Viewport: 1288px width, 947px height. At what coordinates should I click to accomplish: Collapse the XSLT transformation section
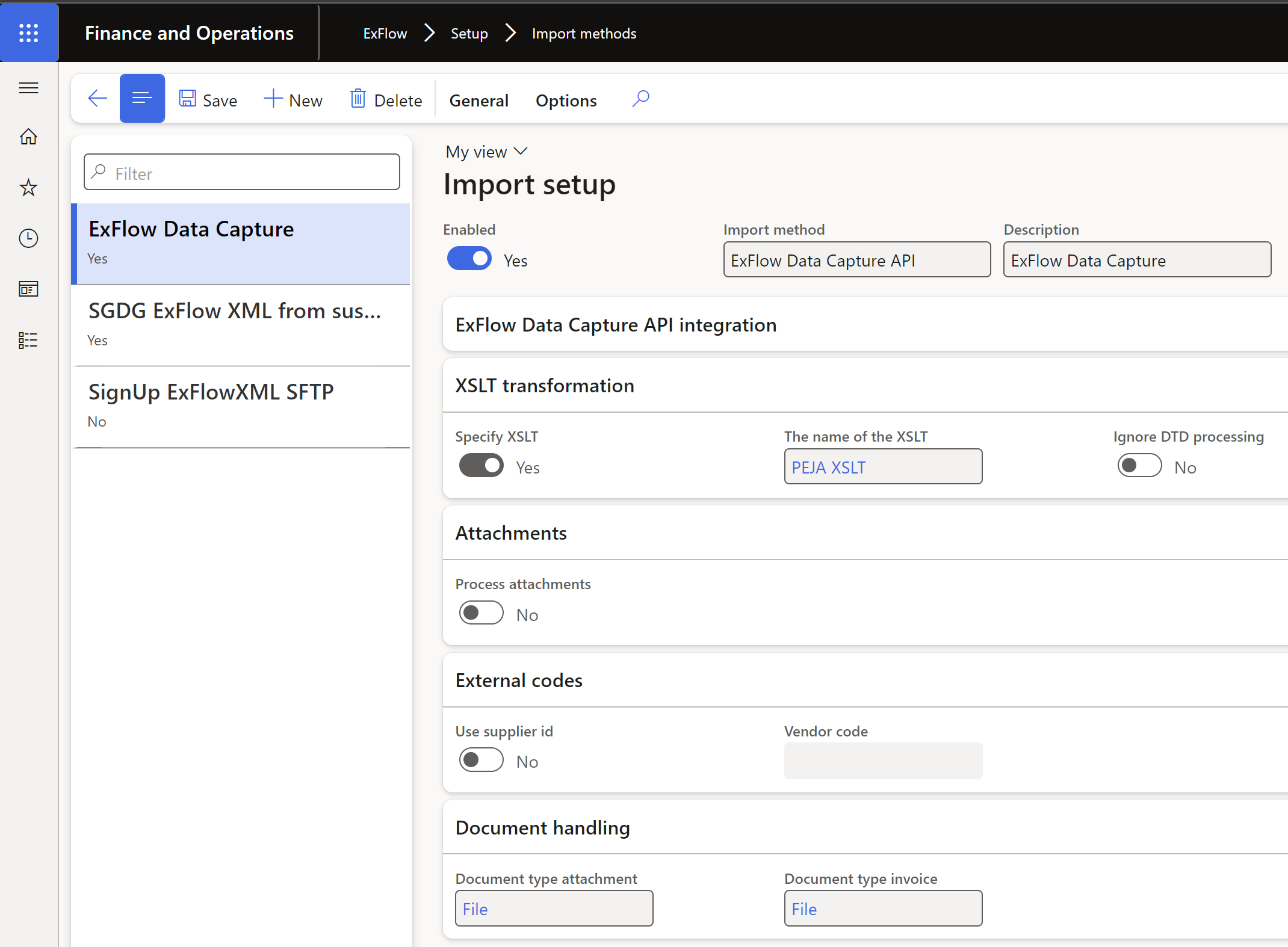(865, 385)
